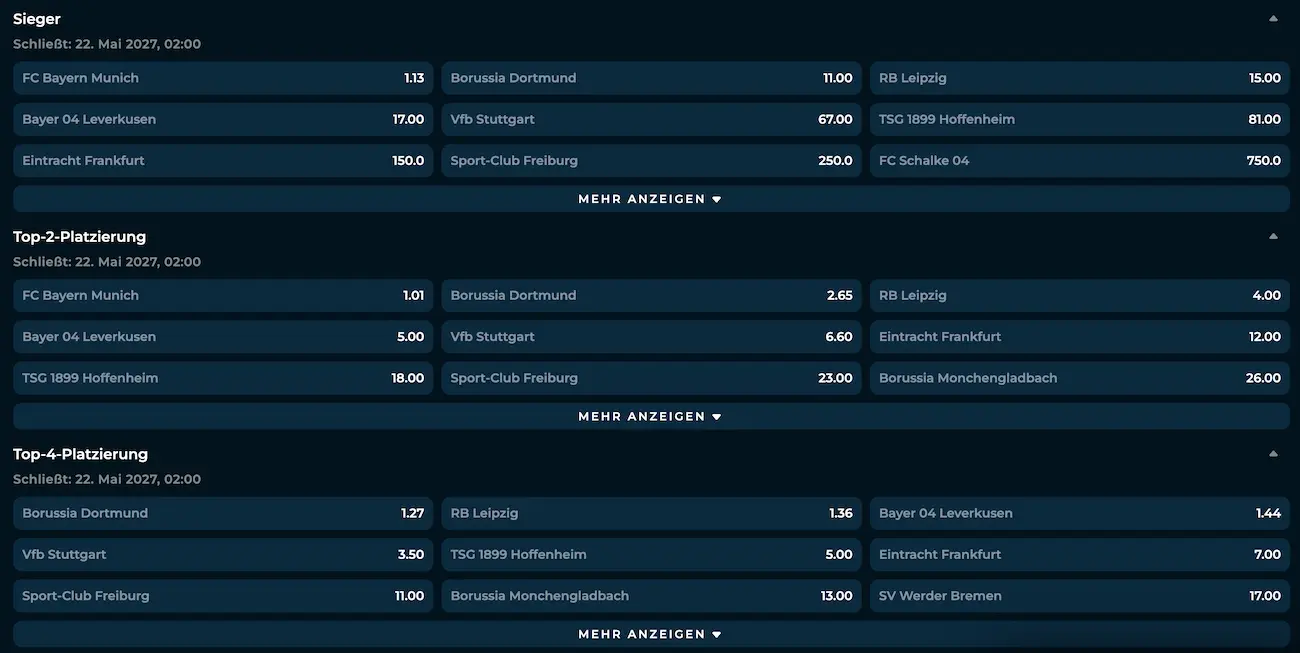
Task: Bet on RB Leipzig winner at 15.00
Action: [x=1080, y=78]
